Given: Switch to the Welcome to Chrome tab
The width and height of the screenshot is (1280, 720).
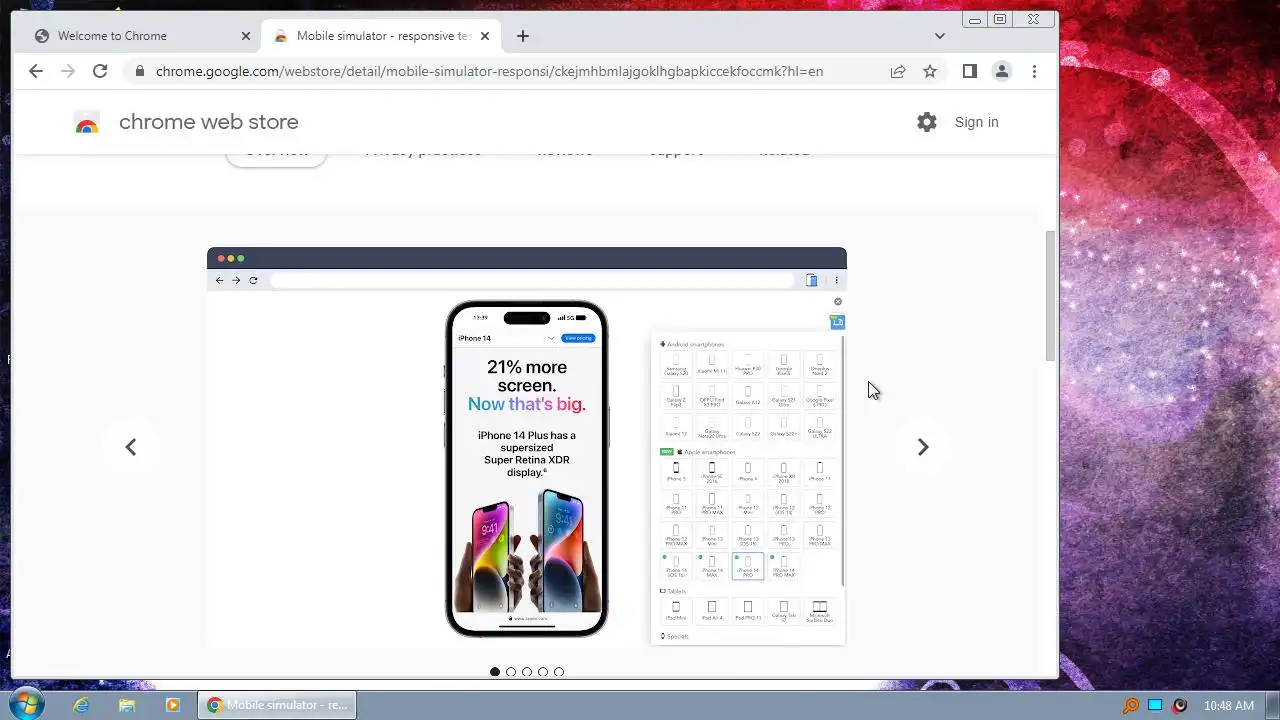Looking at the screenshot, I should click(x=140, y=36).
